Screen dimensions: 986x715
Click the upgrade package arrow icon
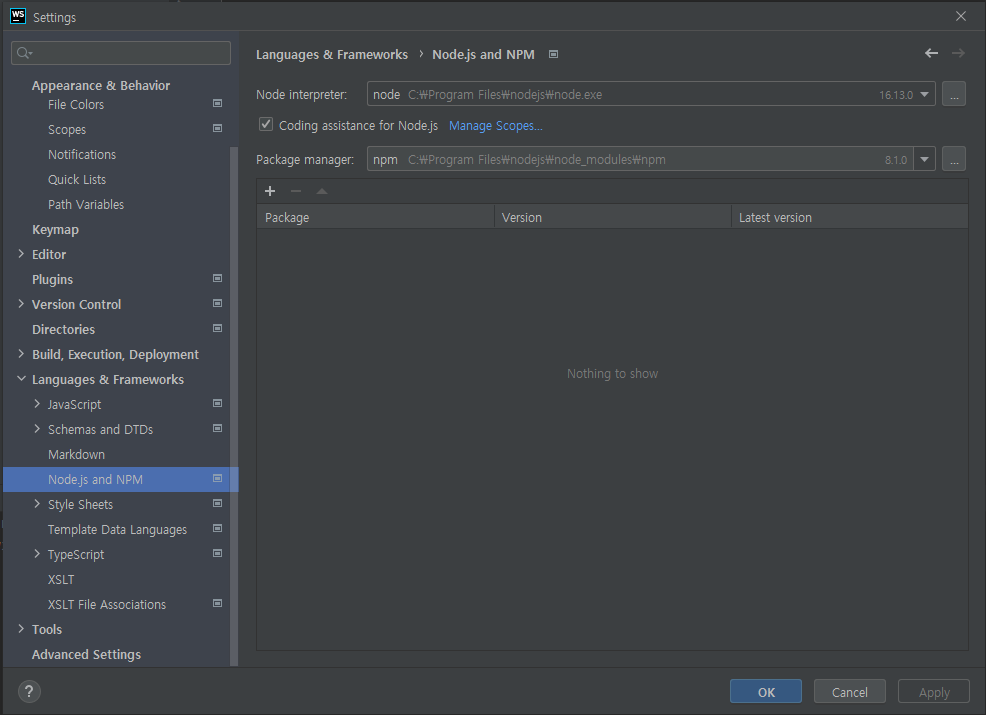tap(321, 191)
